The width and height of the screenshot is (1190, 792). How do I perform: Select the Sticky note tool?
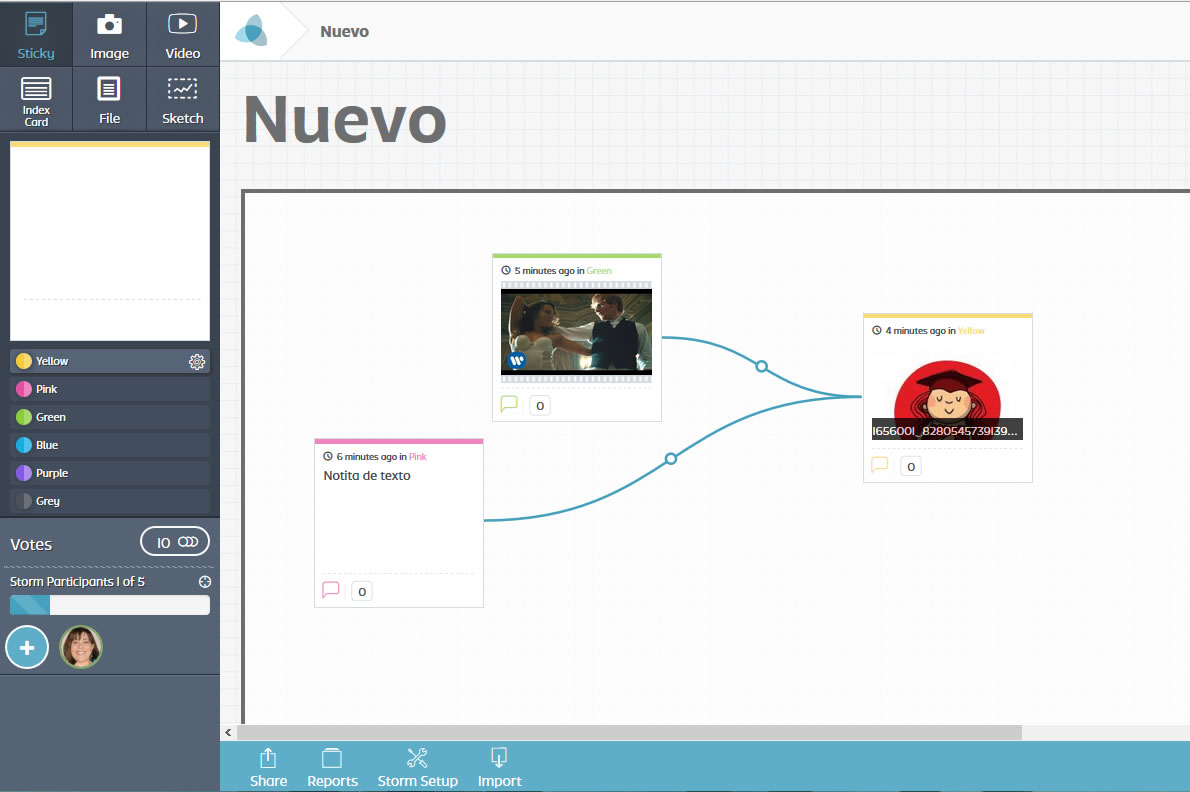click(x=36, y=35)
